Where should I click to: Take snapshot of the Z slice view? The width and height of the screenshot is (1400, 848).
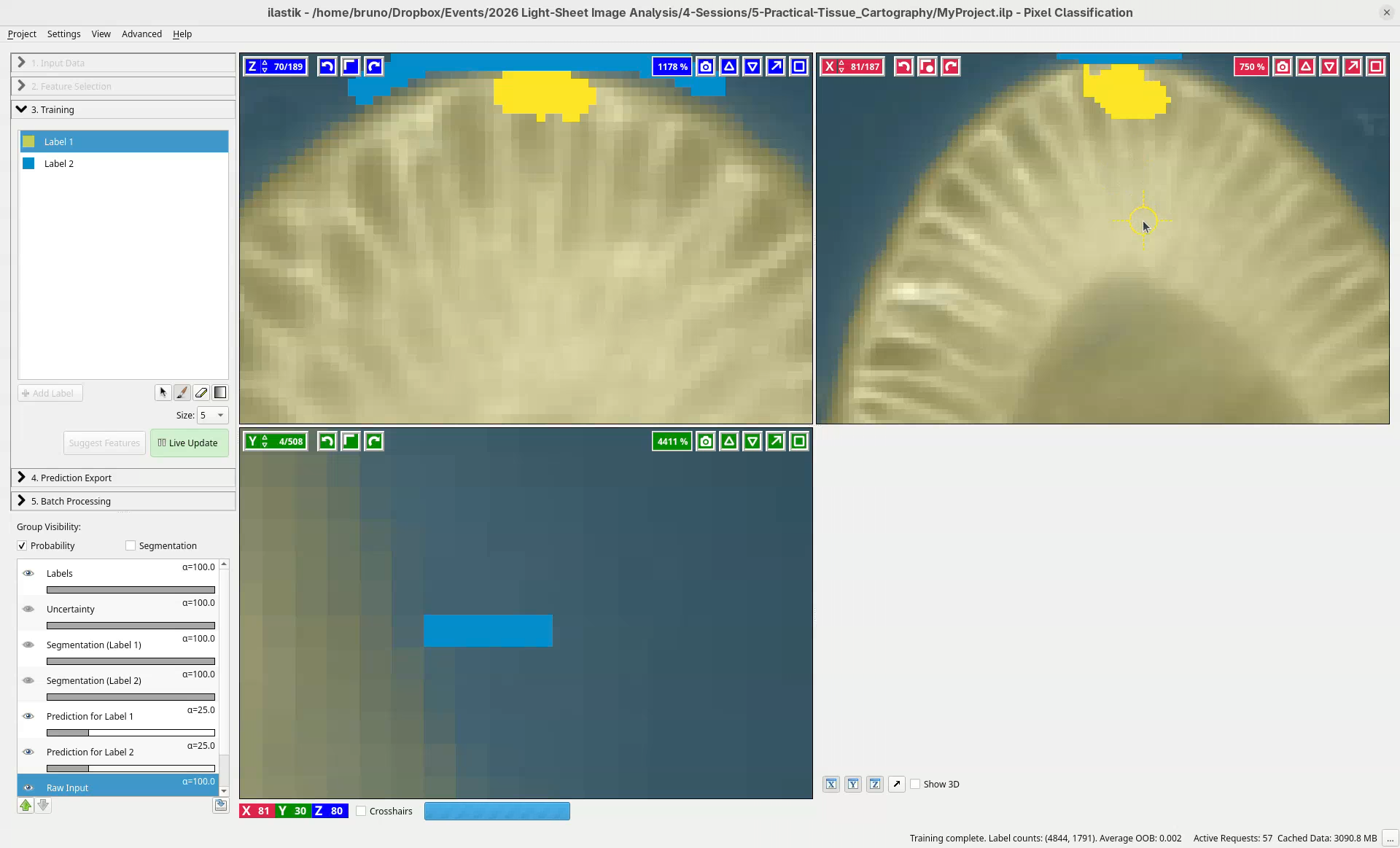coord(706,67)
